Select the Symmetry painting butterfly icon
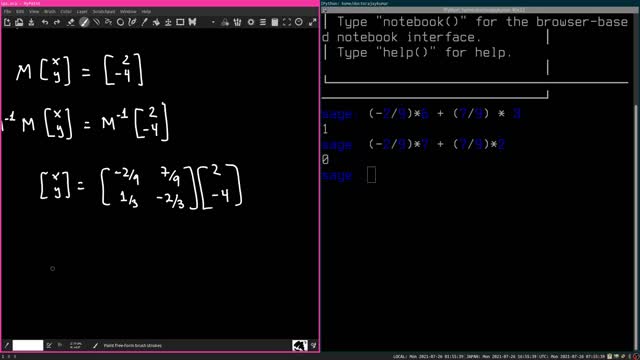This screenshot has height=360, width=640. pos(192,22)
